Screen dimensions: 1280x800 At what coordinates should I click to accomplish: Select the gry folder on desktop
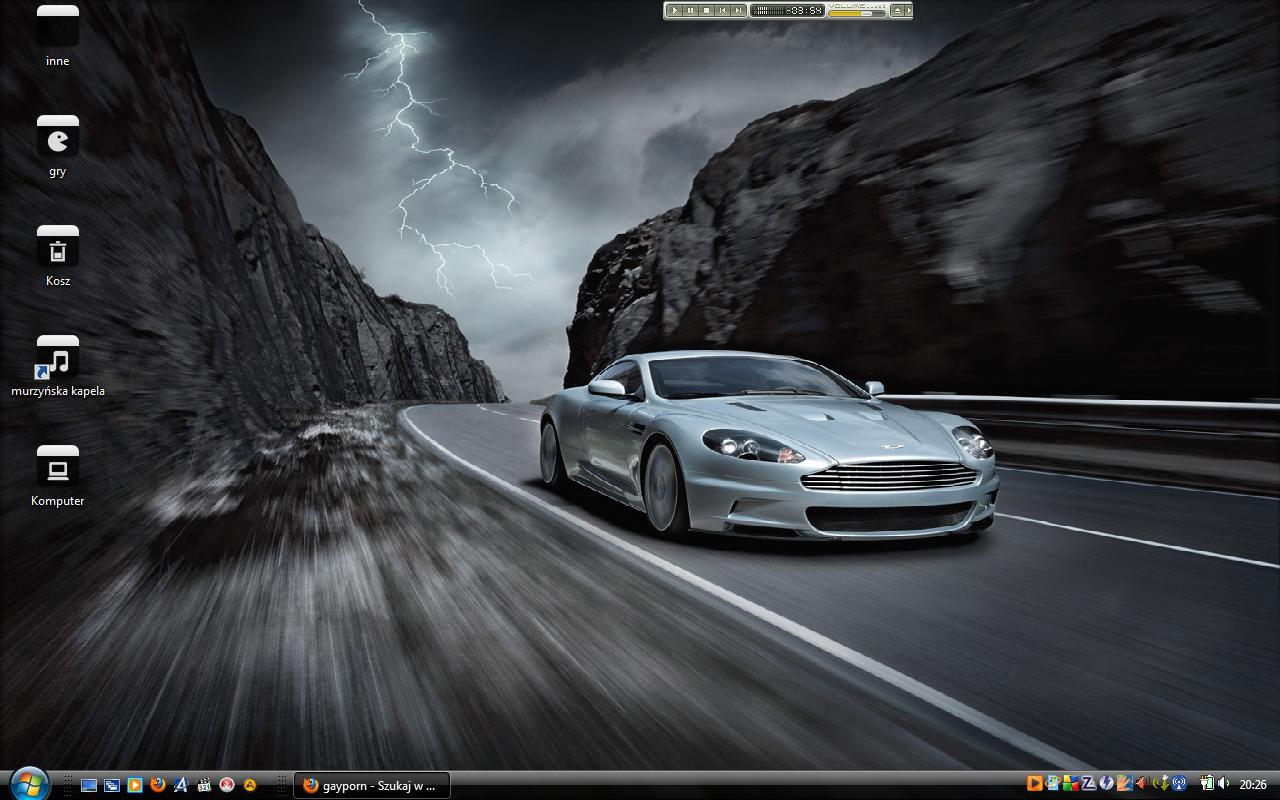point(58,137)
